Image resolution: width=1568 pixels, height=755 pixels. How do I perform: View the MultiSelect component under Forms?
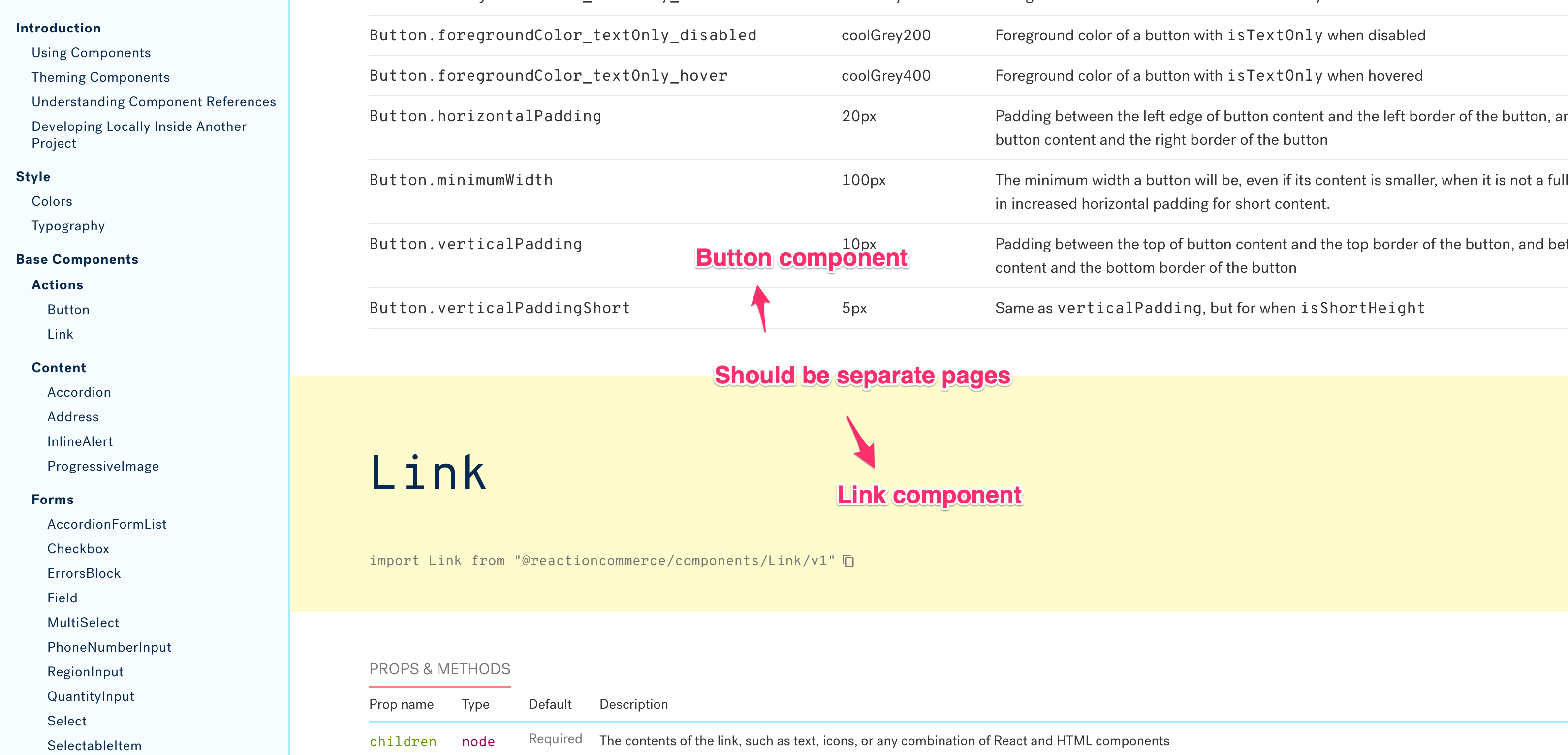point(83,622)
